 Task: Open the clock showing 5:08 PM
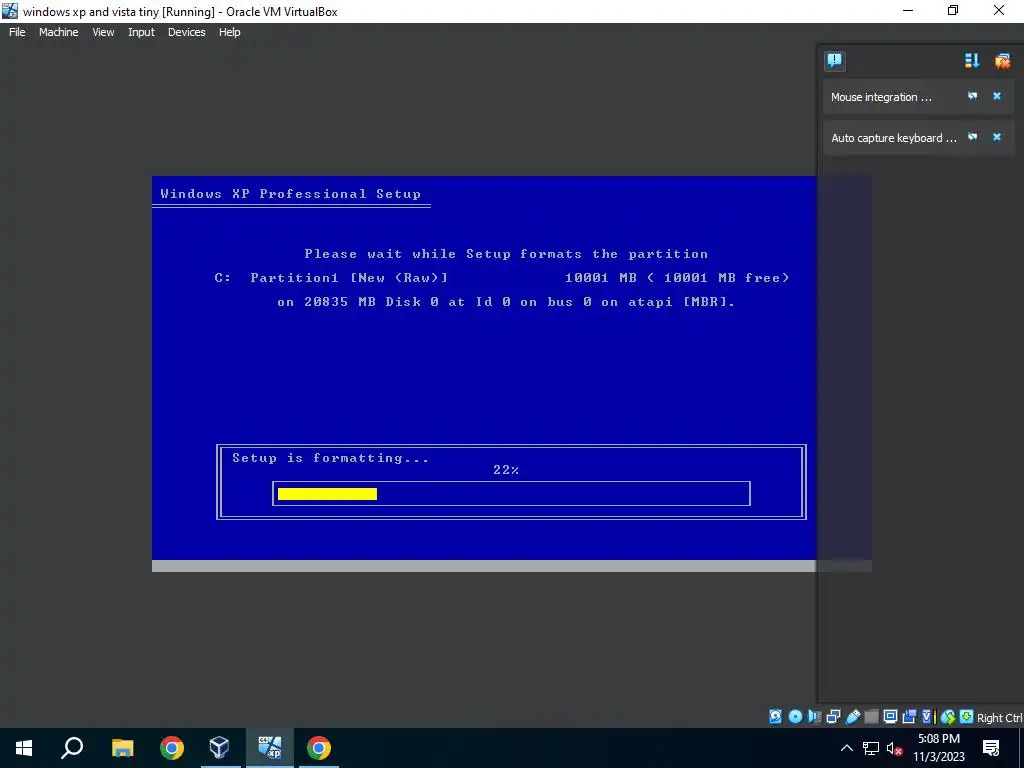(x=938, y=748)
